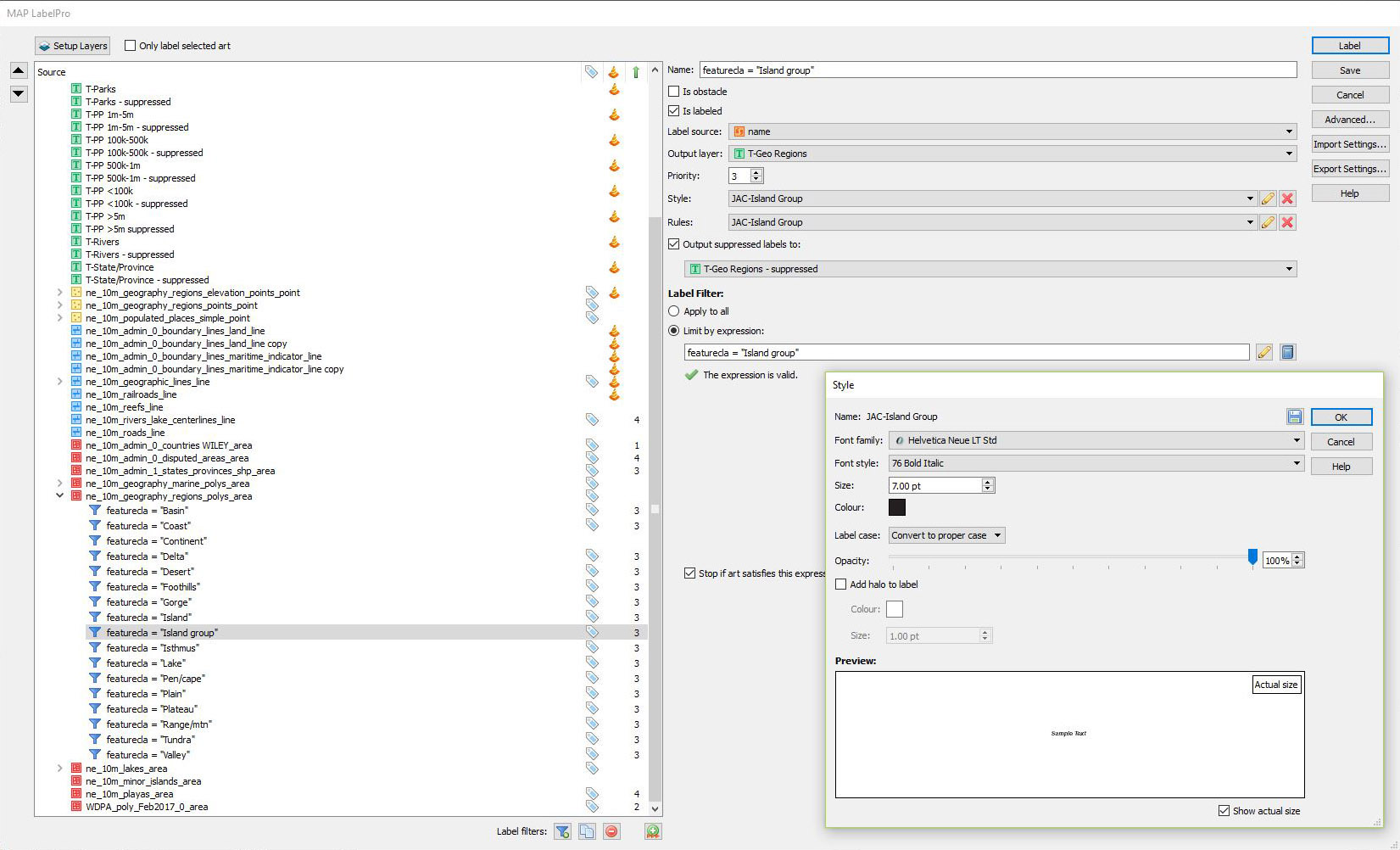Click the black label Colour swatch
The width and height of the screenshot is (1400, 850).
pos(896,507)
